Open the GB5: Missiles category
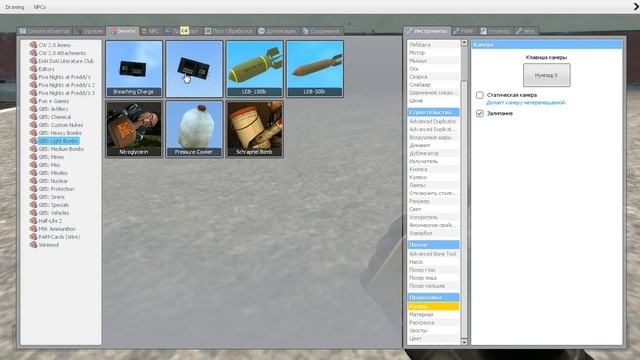Image resolution: width=640 pixels, height=360 pixels. 53,173
